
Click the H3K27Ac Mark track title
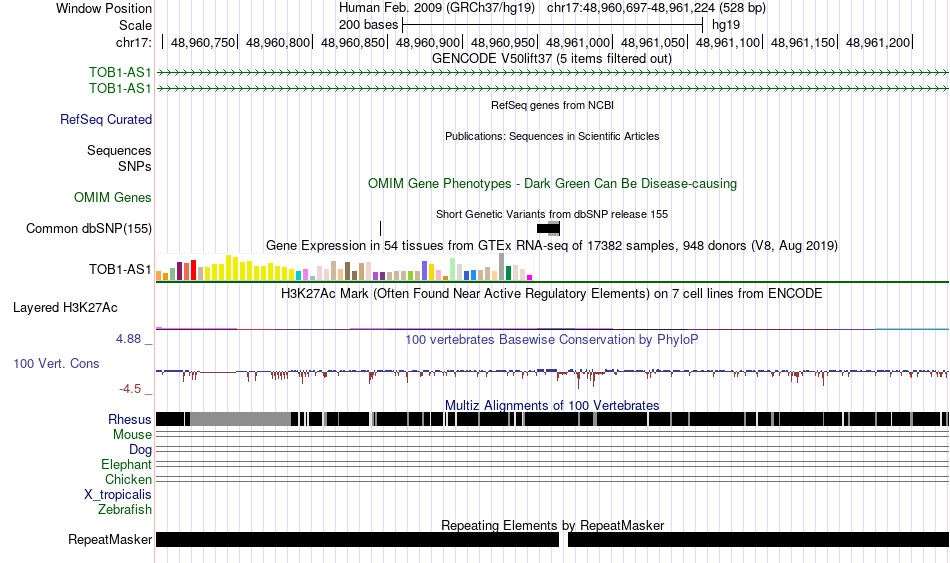pos(552,294)
